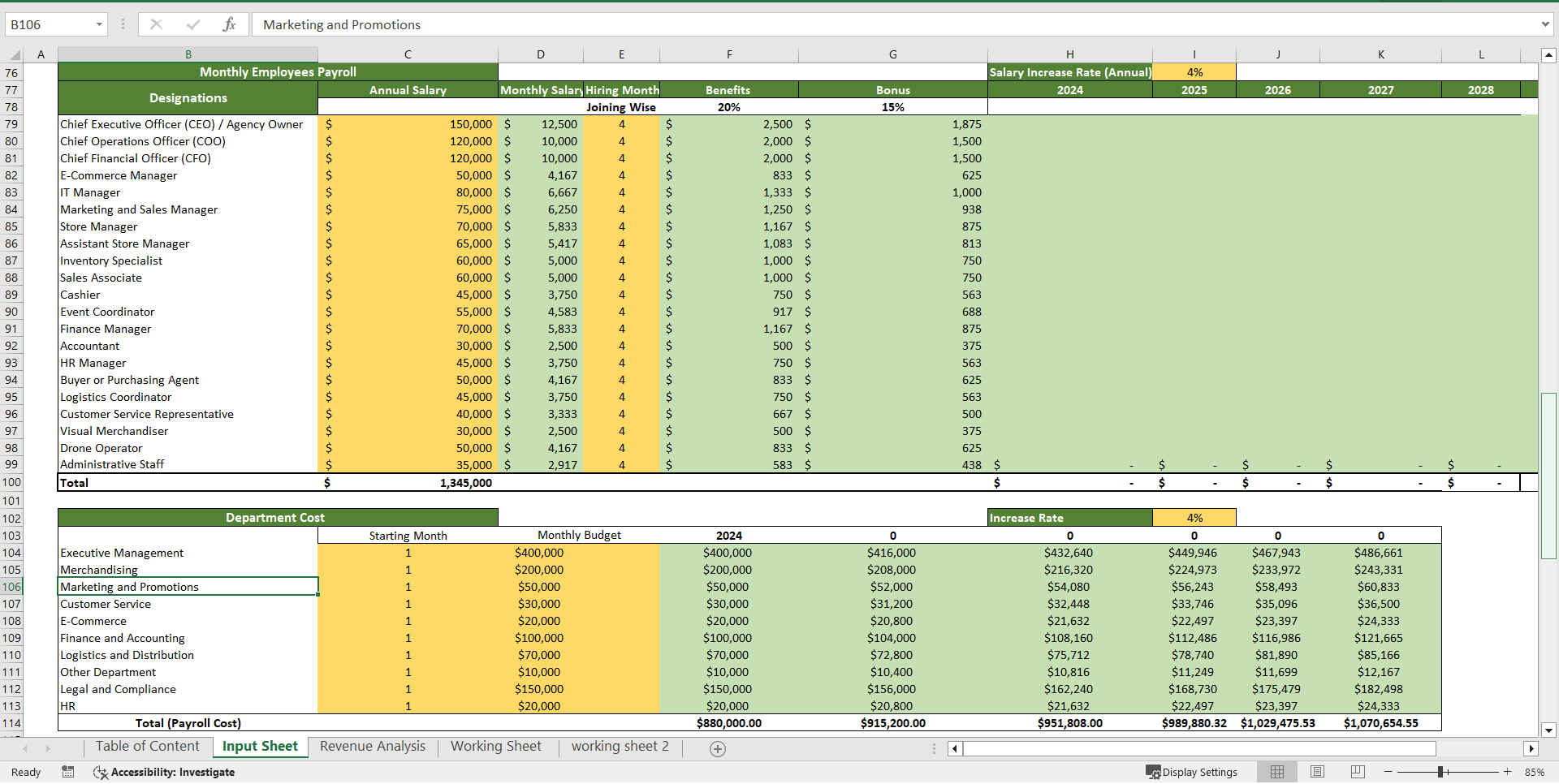Expand the formula bar chevron
This screenshot has height=784, width=1559.
(x=1545, y=24)
